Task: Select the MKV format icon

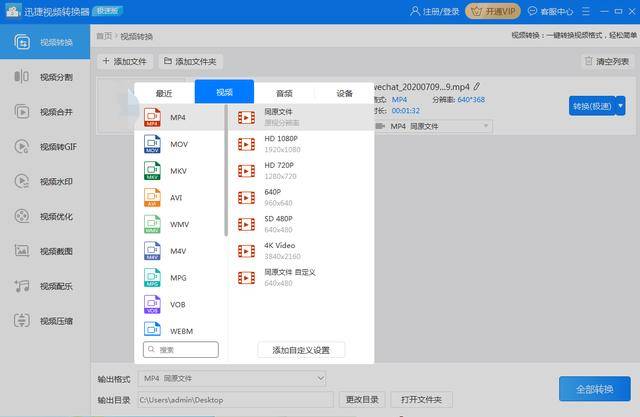Action: point(152,171)
